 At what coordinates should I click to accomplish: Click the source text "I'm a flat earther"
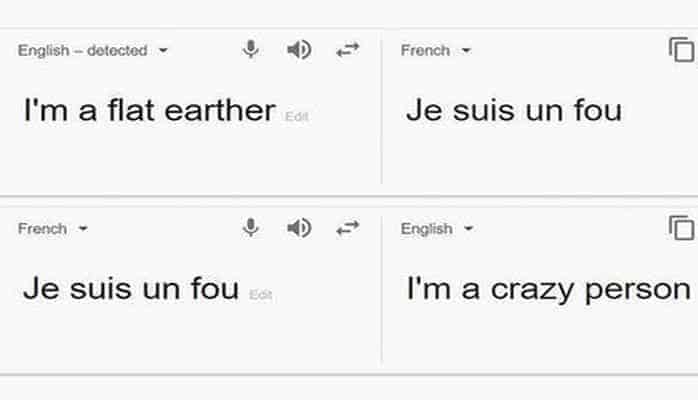pos(149,110)
